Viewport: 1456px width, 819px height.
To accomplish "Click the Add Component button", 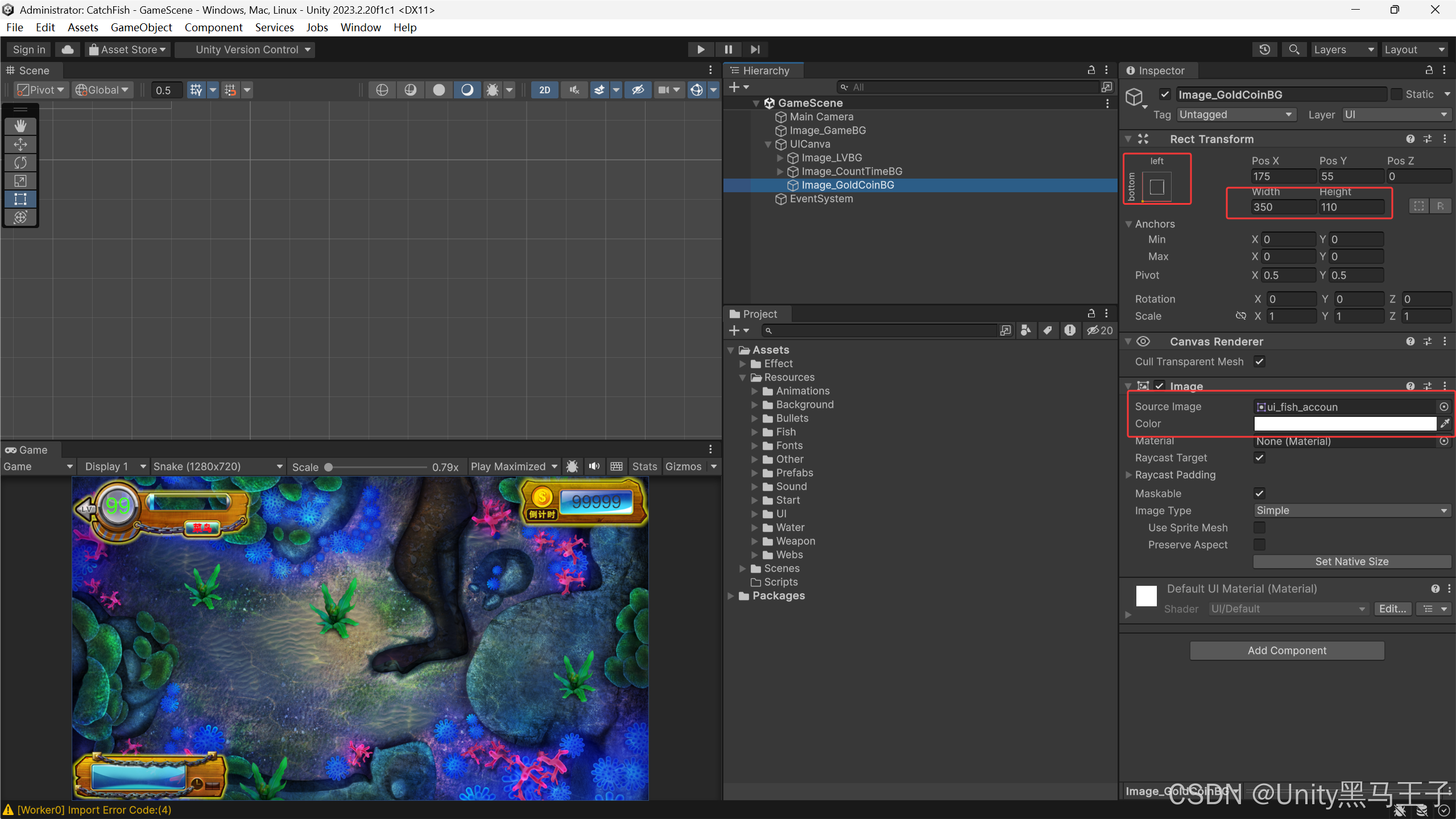I will point(1287,651).
